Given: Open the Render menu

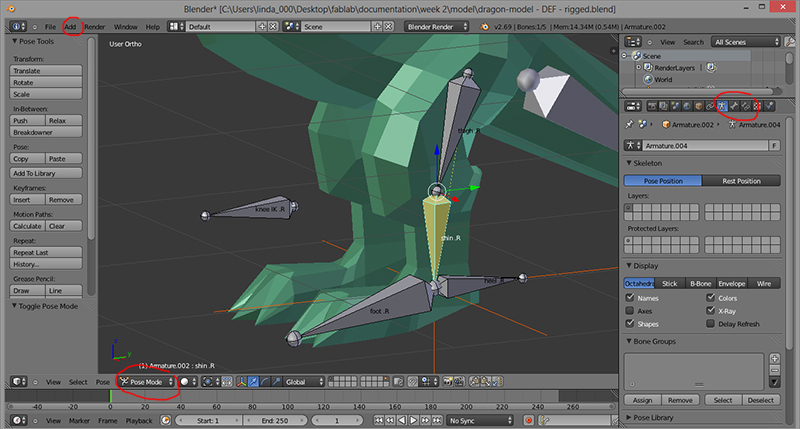Looking at the screenshot, I should pyautogui.click(x=94, y=27).
